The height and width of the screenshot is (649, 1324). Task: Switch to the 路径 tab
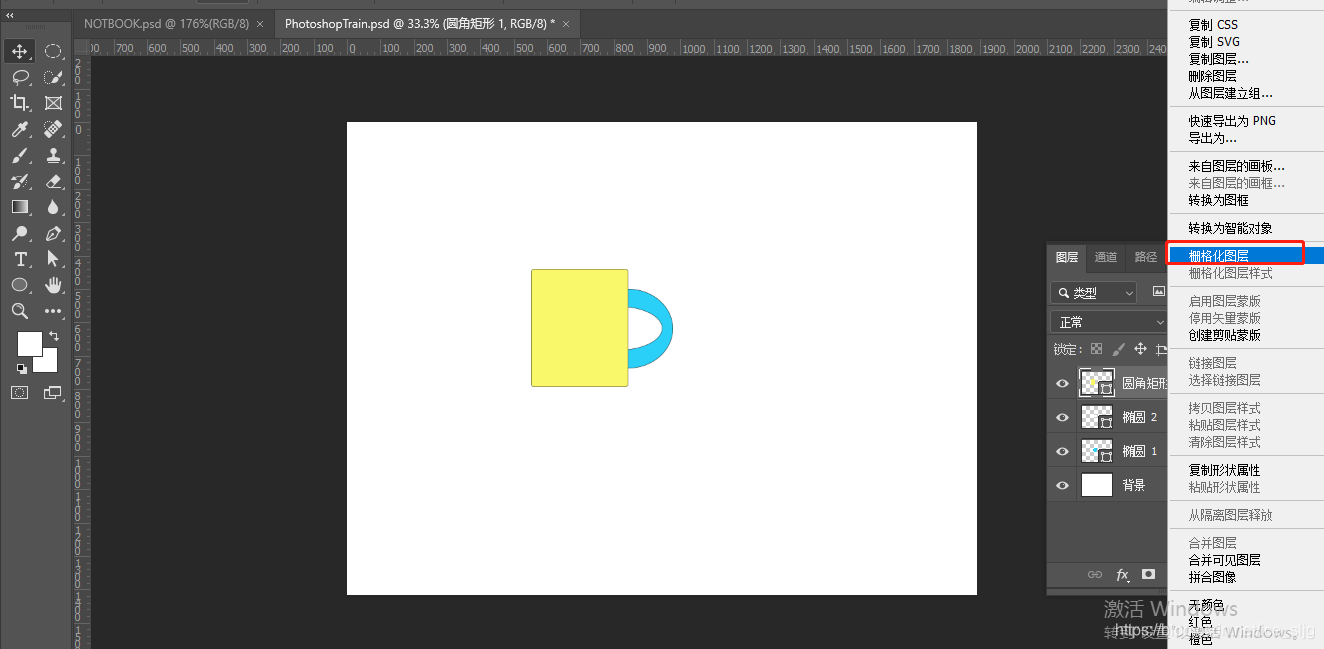[1145, 257]
